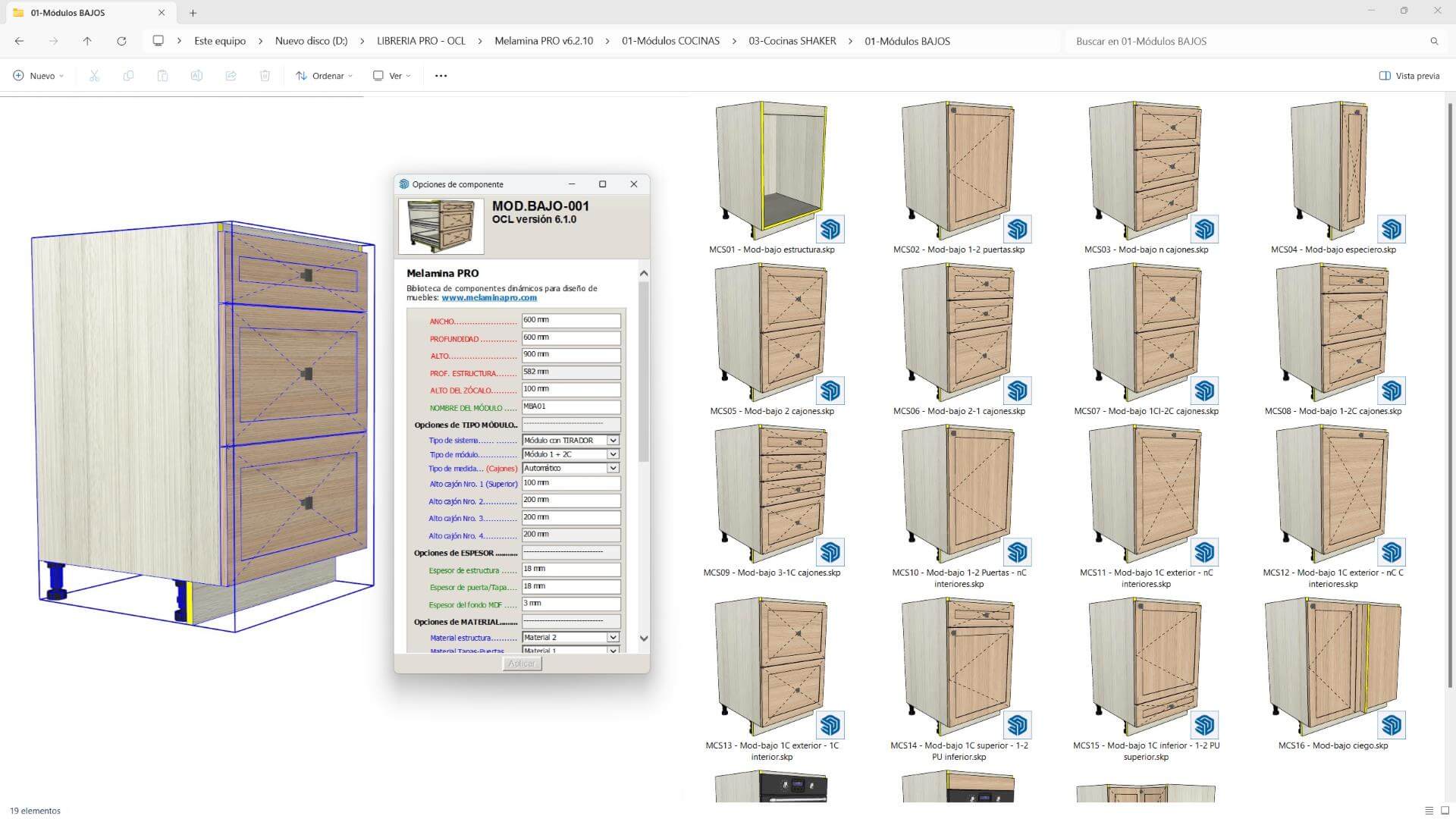Select file MCS05 - Mod-bajo 2 cajones.skp
This screenshot has width=1456, height=819.
pos(771,339)
